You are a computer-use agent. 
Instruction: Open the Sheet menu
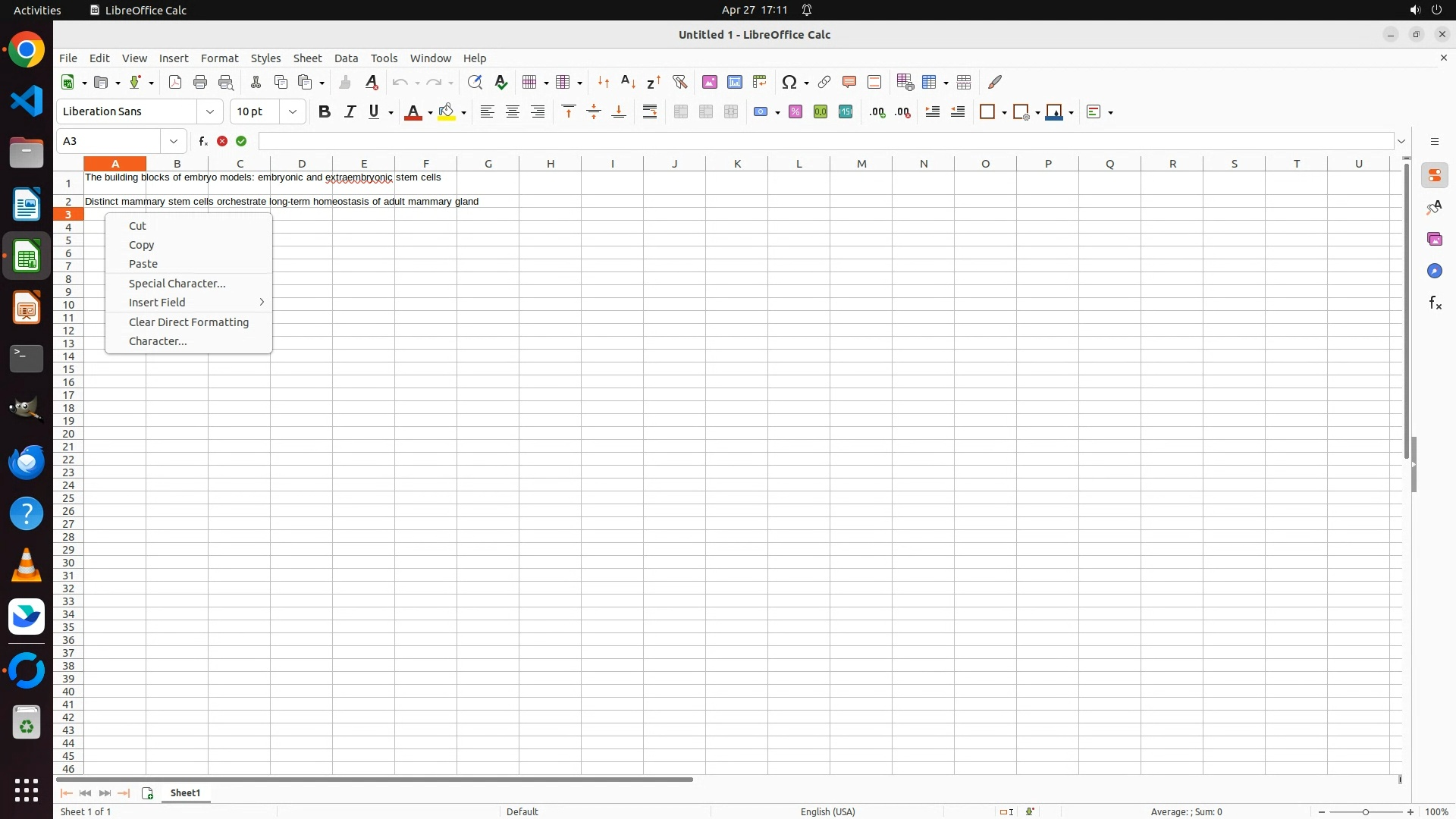[307, 58]
